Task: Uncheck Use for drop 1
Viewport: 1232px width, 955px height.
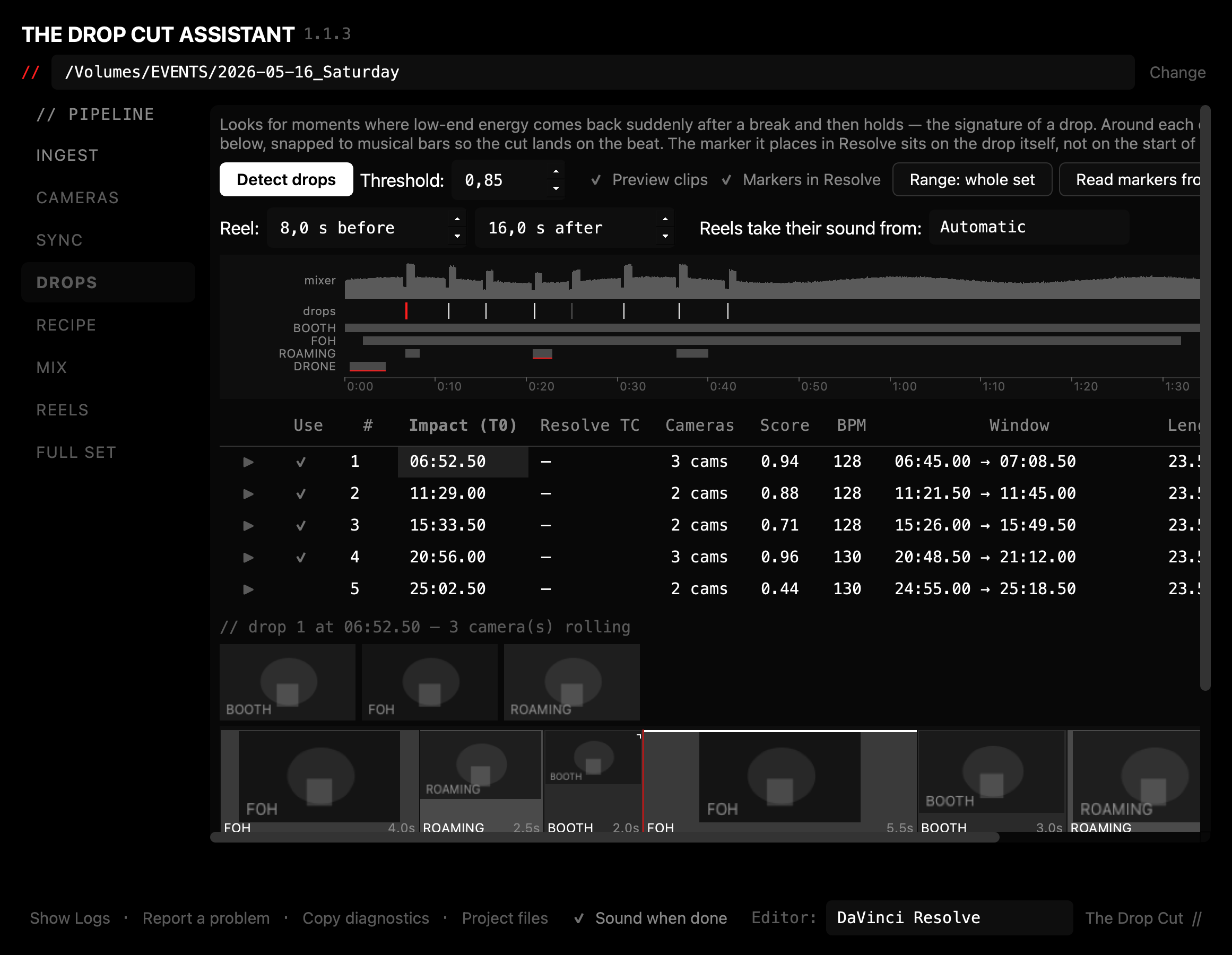Action: click(301, 462)
